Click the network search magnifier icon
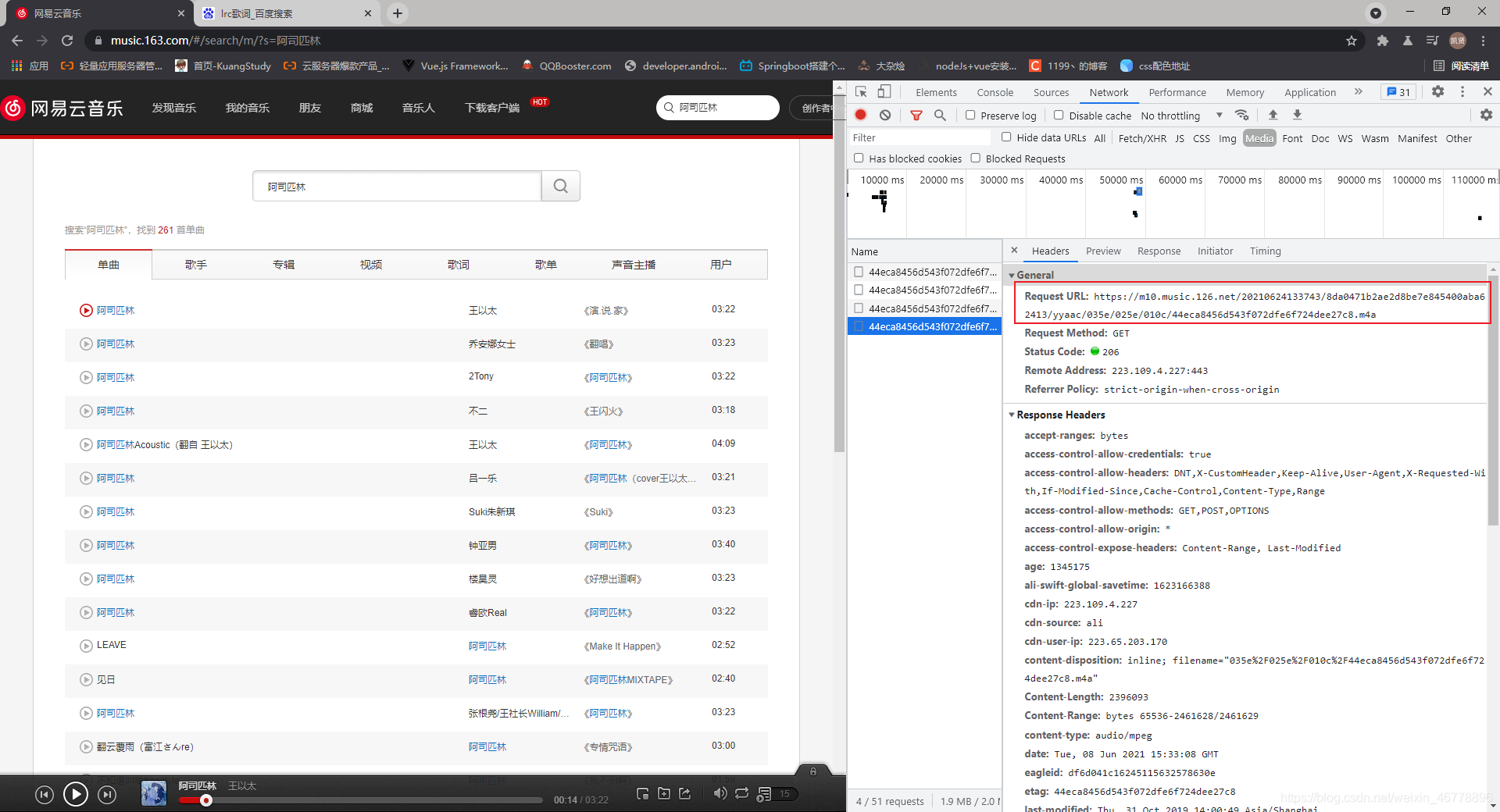This screenshot has height=812, width=1500. pos(941,115)
